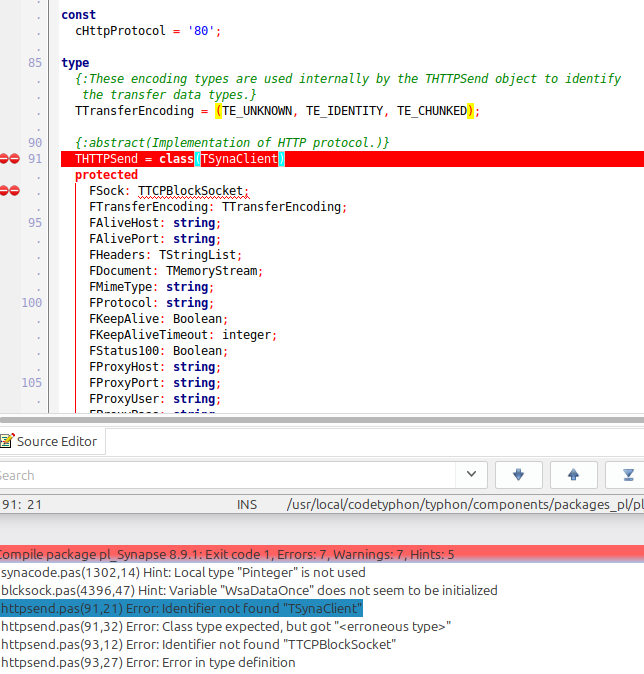This screenshot has width=644, height=674.
Task: Select the 'Identifier not found TSynaClient' error message
Action: click(181, 608)
